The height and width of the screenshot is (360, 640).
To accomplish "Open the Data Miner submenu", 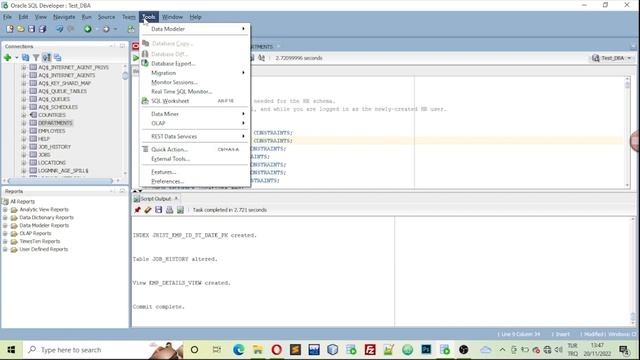I will pos(195,114).
